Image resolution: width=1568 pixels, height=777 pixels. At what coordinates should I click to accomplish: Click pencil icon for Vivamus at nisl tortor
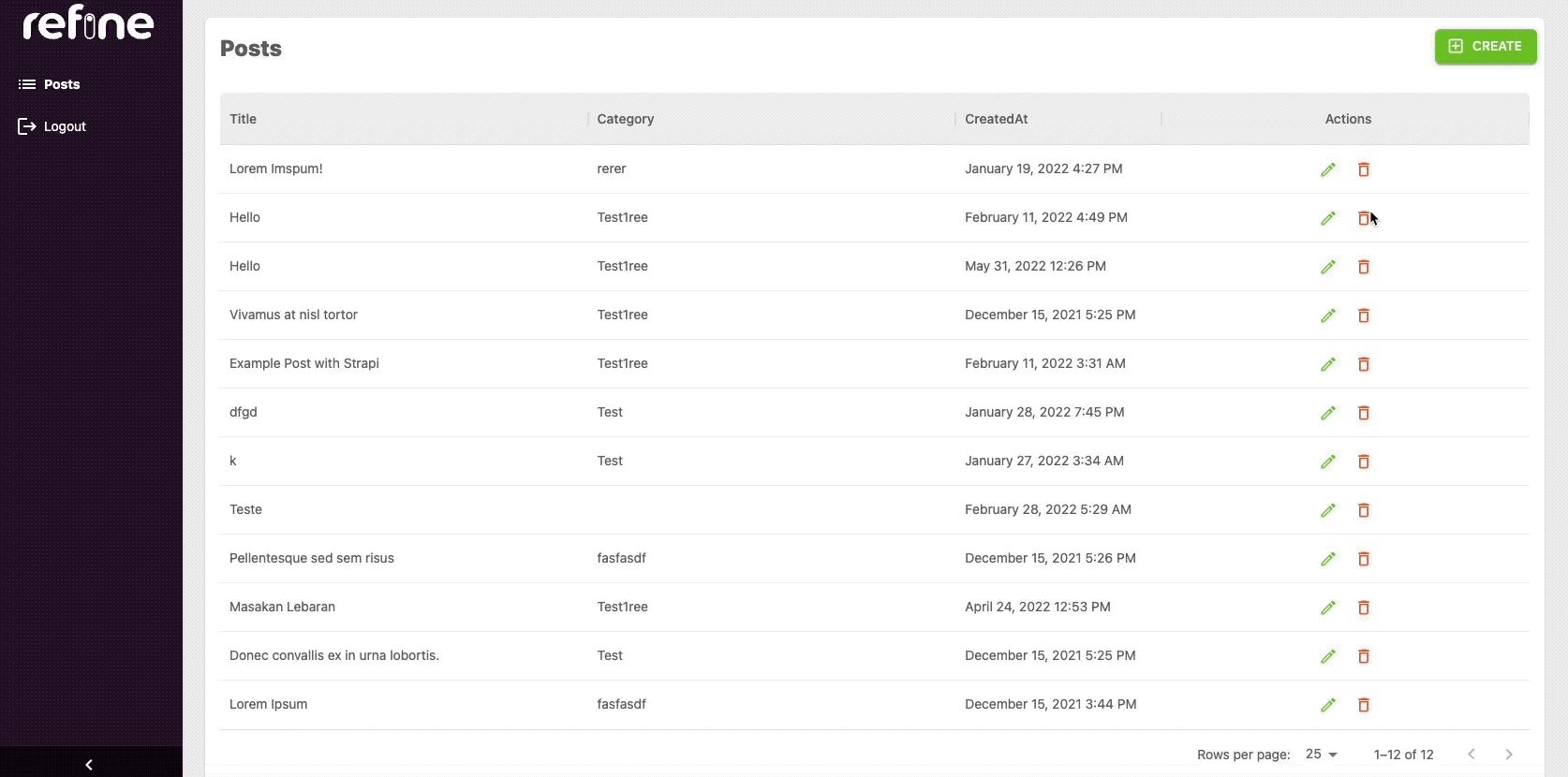[1327, 315]
